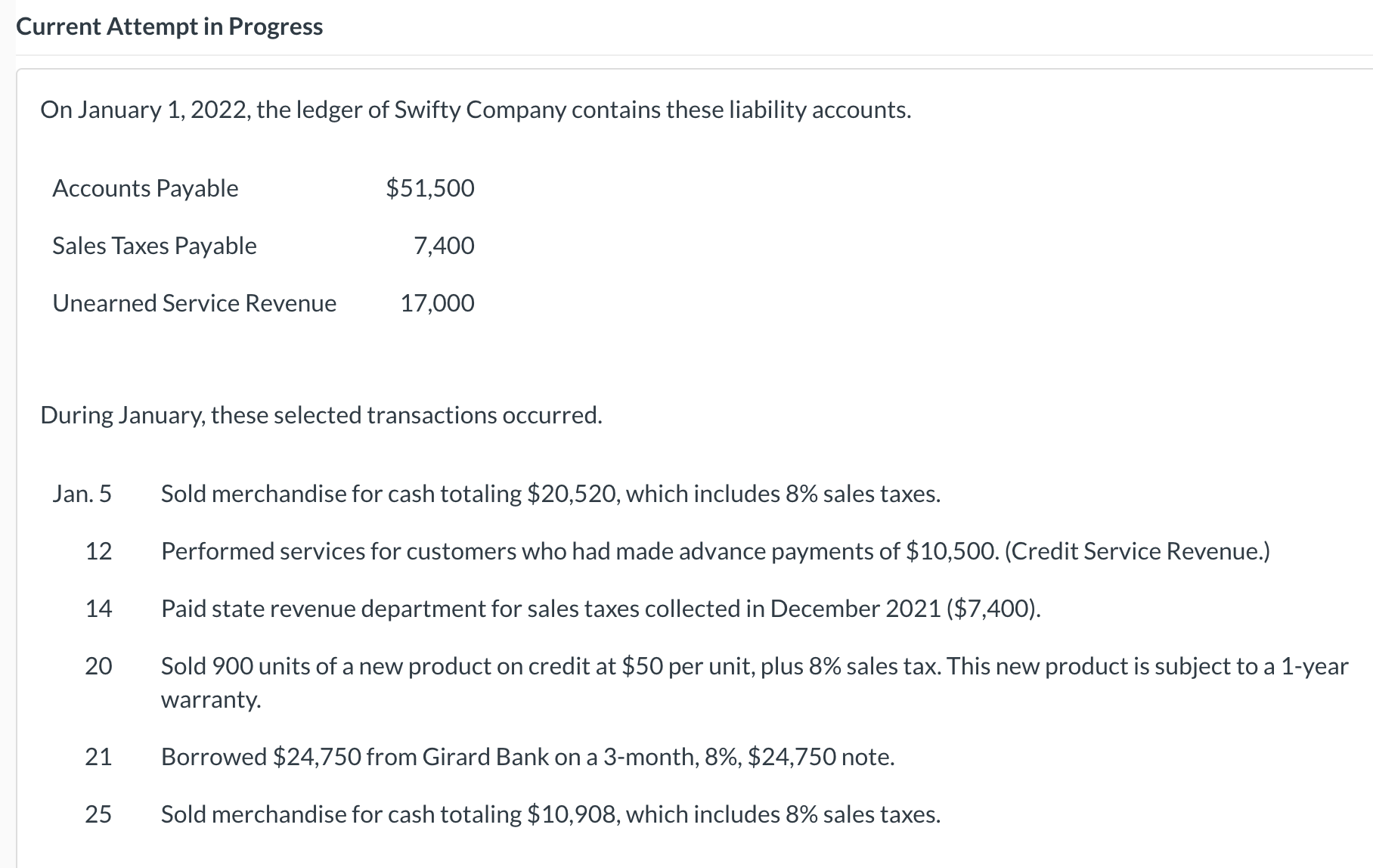Select the 900 units warranty sale transaction
Image resolution: width=1373 pixels, height=868 pixels.
(x=754, y=667)
